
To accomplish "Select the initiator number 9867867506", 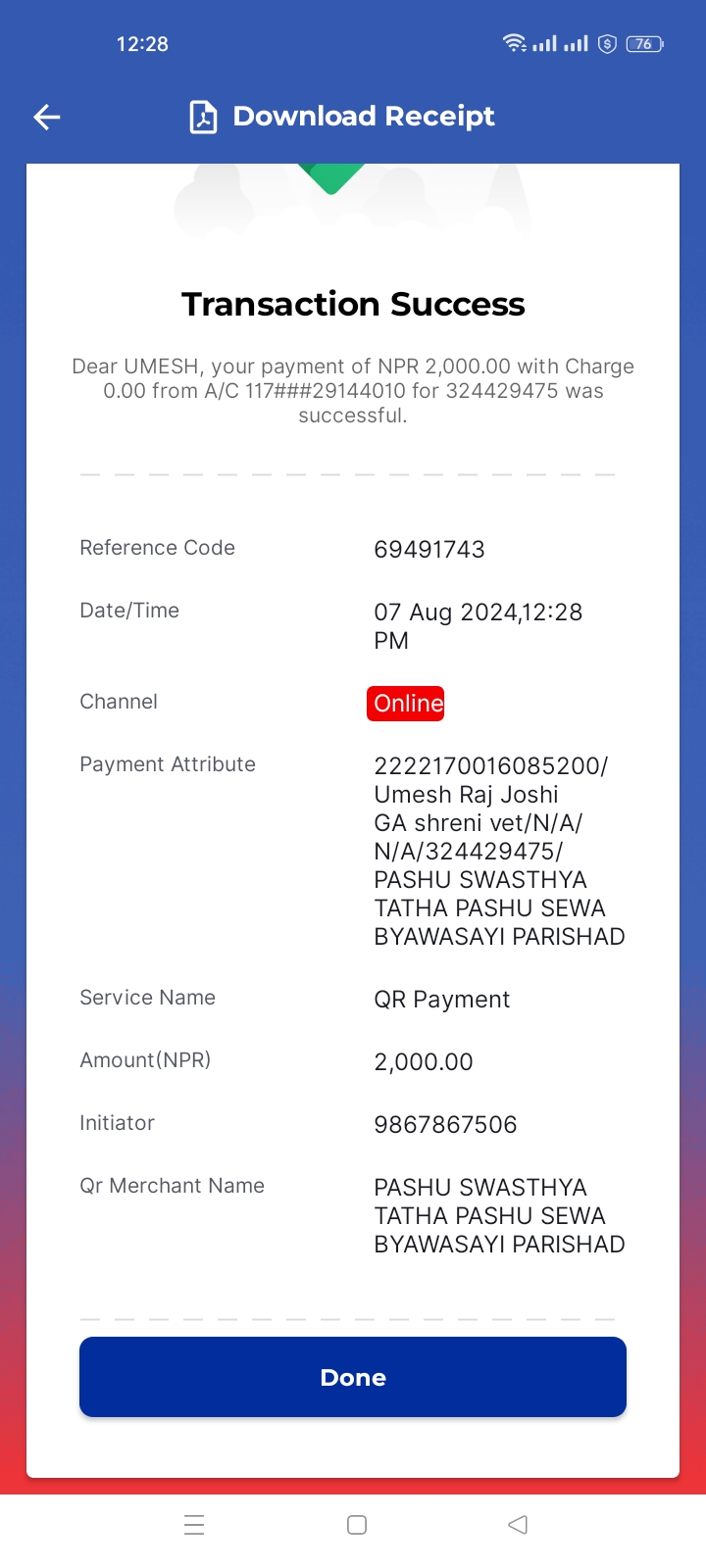I will pos(445,1124).
